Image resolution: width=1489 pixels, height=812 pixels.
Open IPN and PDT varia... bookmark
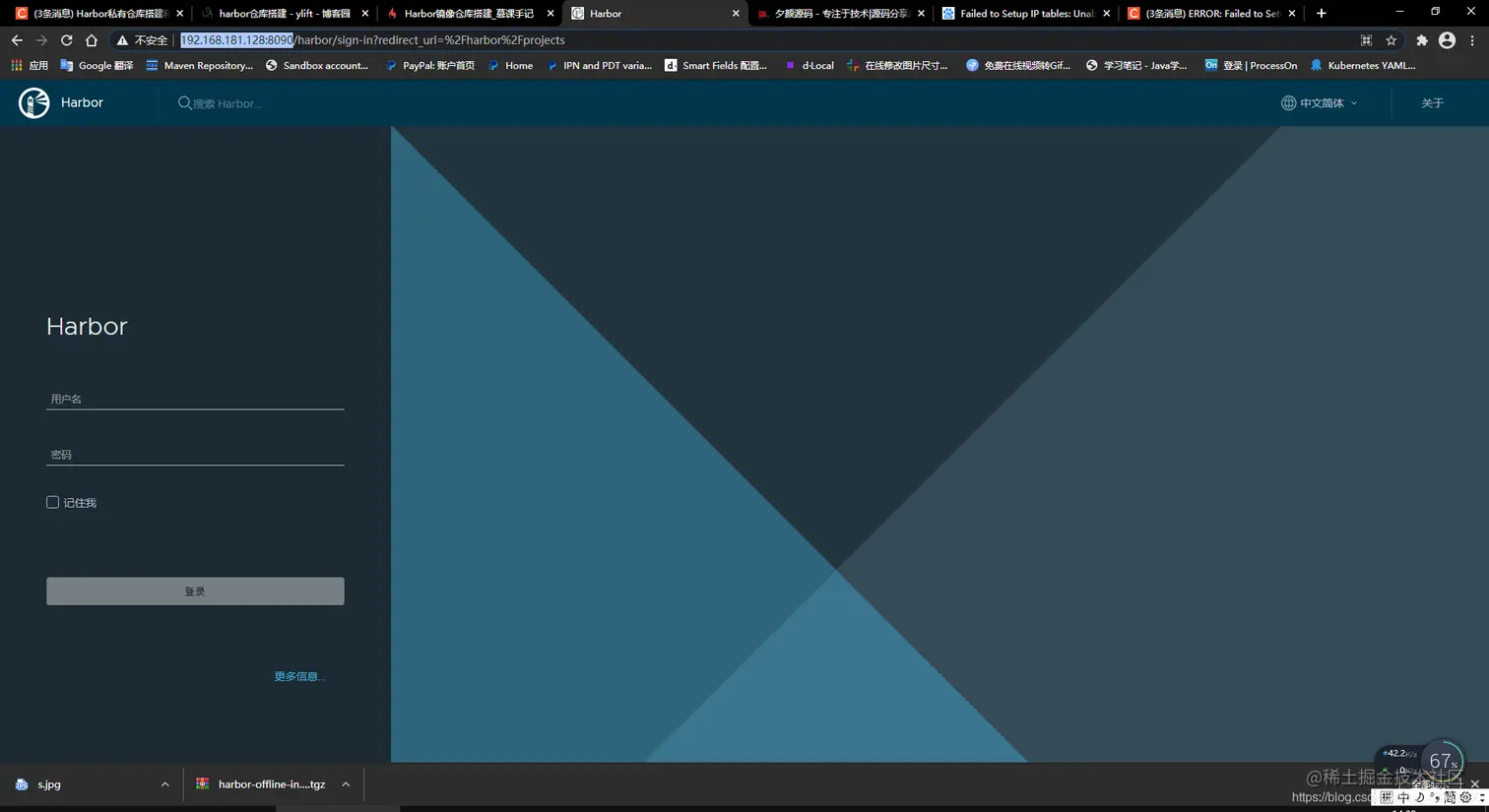[598, 66]
